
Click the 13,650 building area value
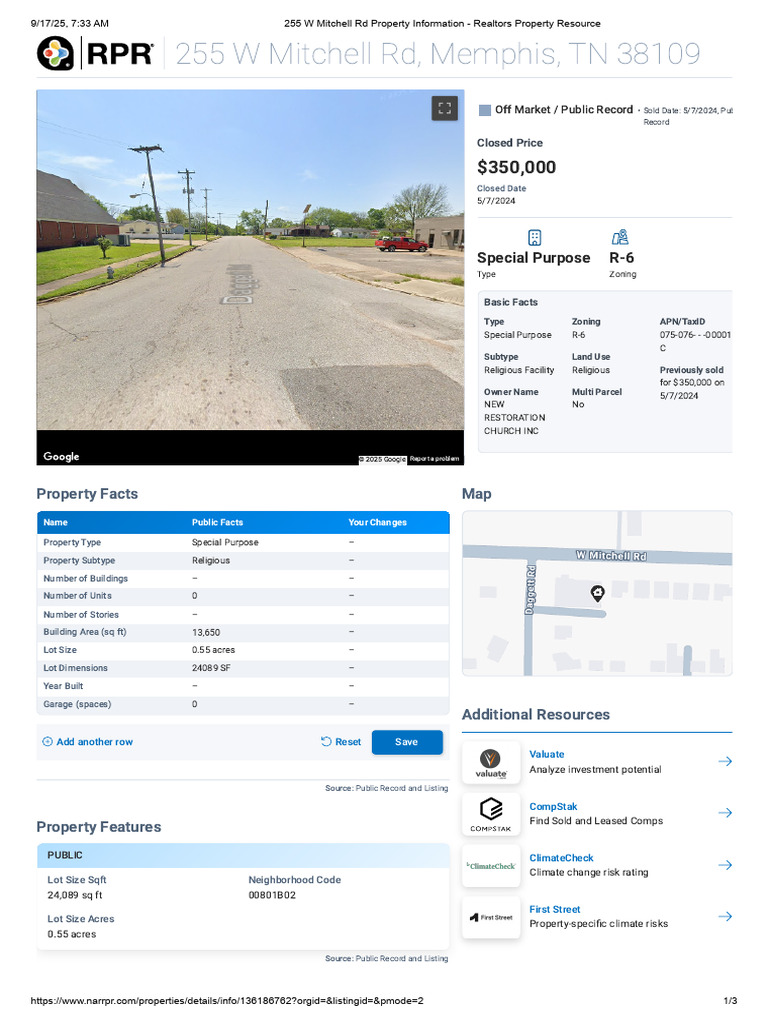click(206, 633)
